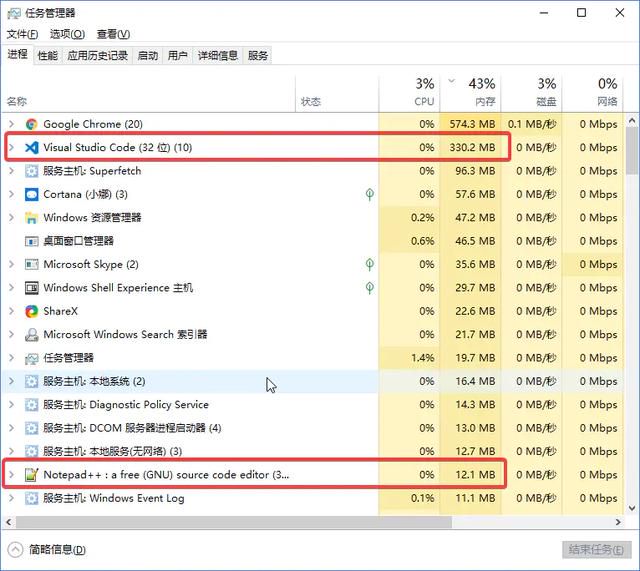
Task: Switch to the 应用历史记录 tab
Action: tap(98, 56)
